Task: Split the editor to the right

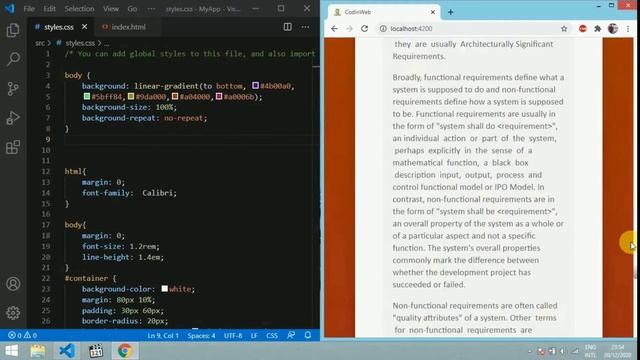Action: [x=287, y=27]
